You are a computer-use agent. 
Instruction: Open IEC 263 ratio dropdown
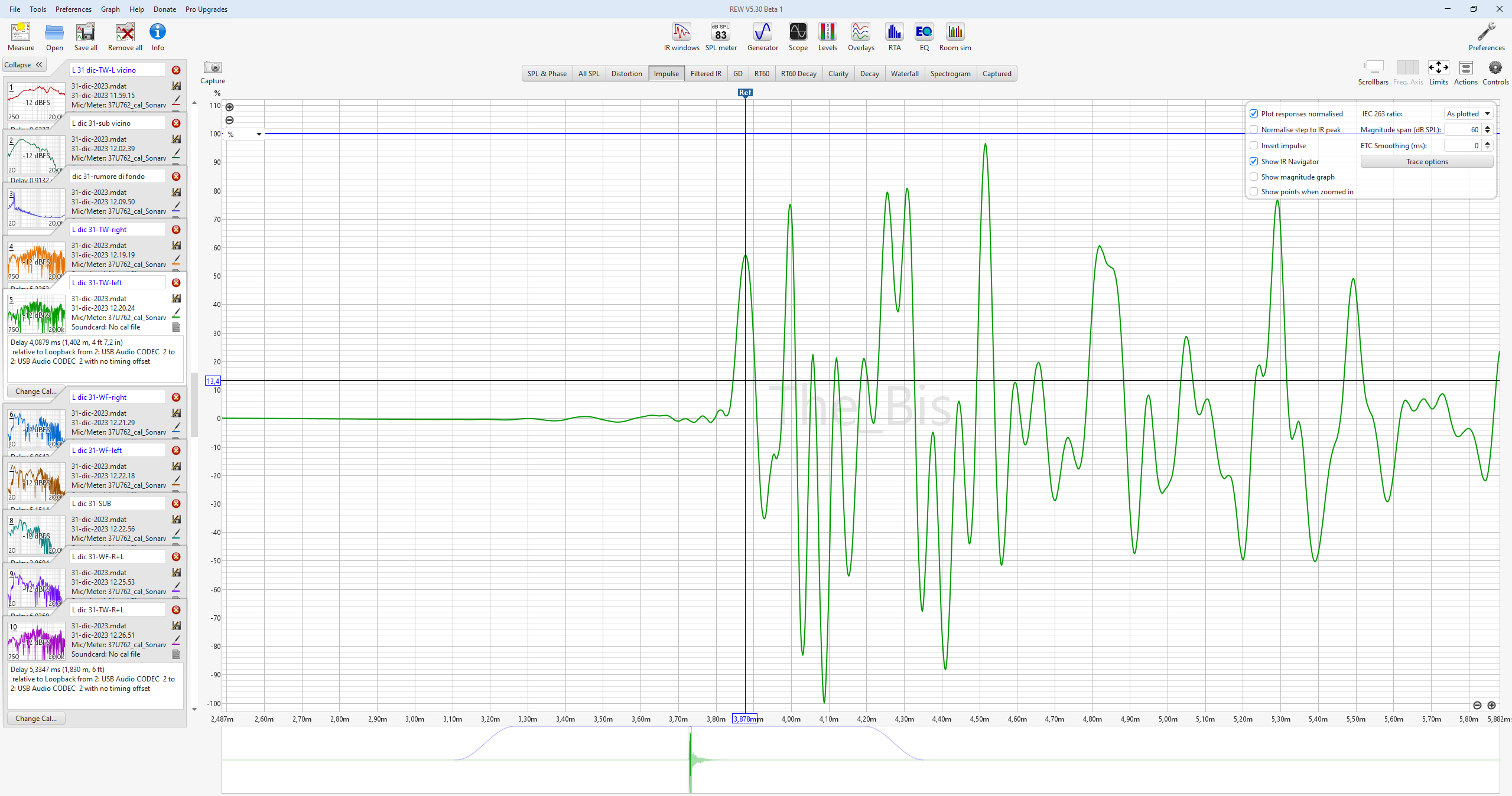[x=1468, y=113]
